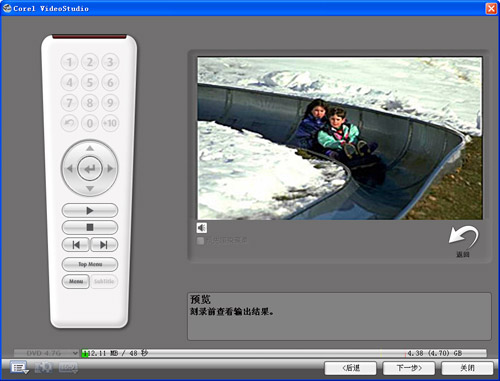Click the 后退 (Back) button
Screen dimensions: 500x381
[x=351, y=368]
